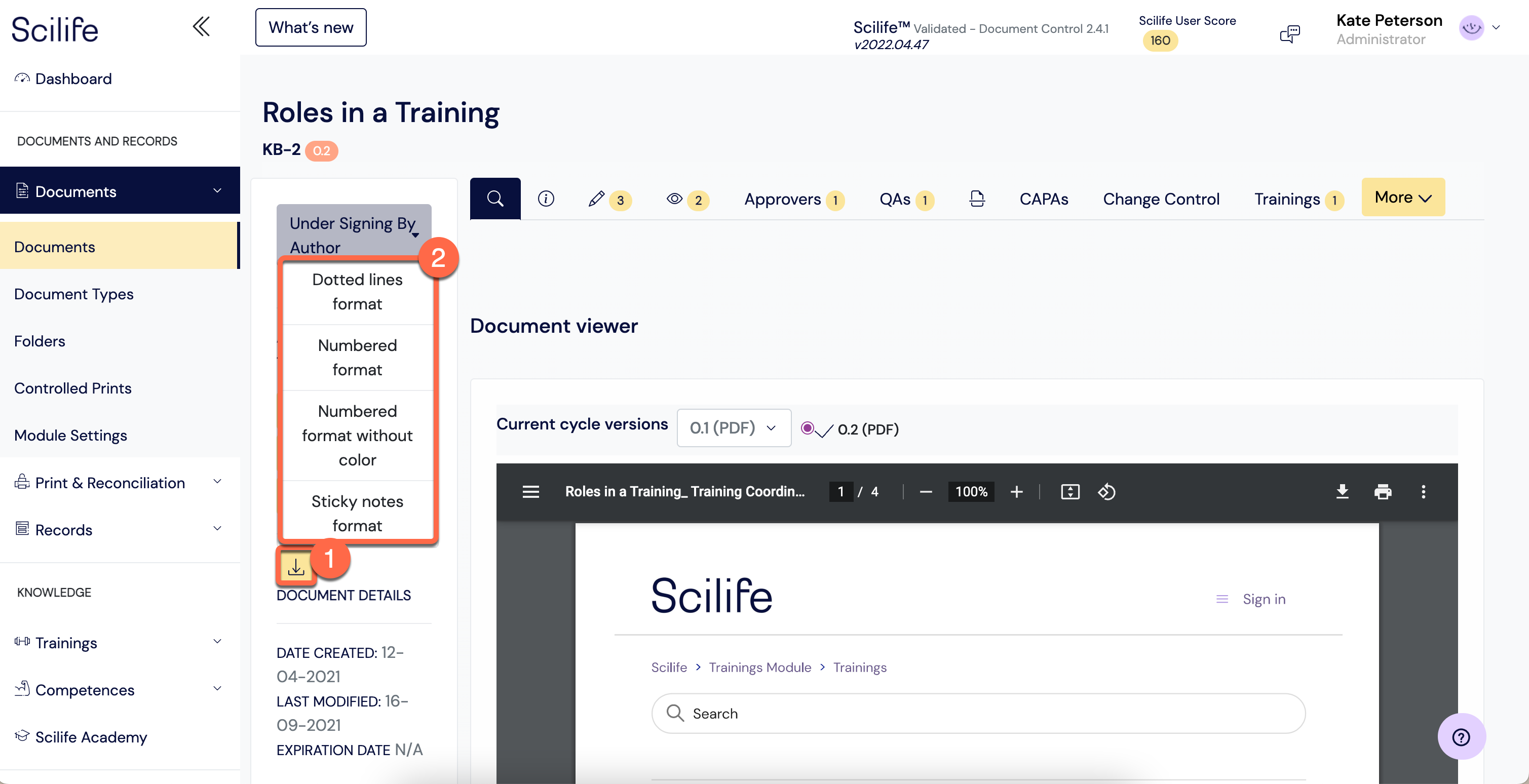The image size is (1529, 784).
Task: Click the 100% zoom level field
Action: pos(971,491)
